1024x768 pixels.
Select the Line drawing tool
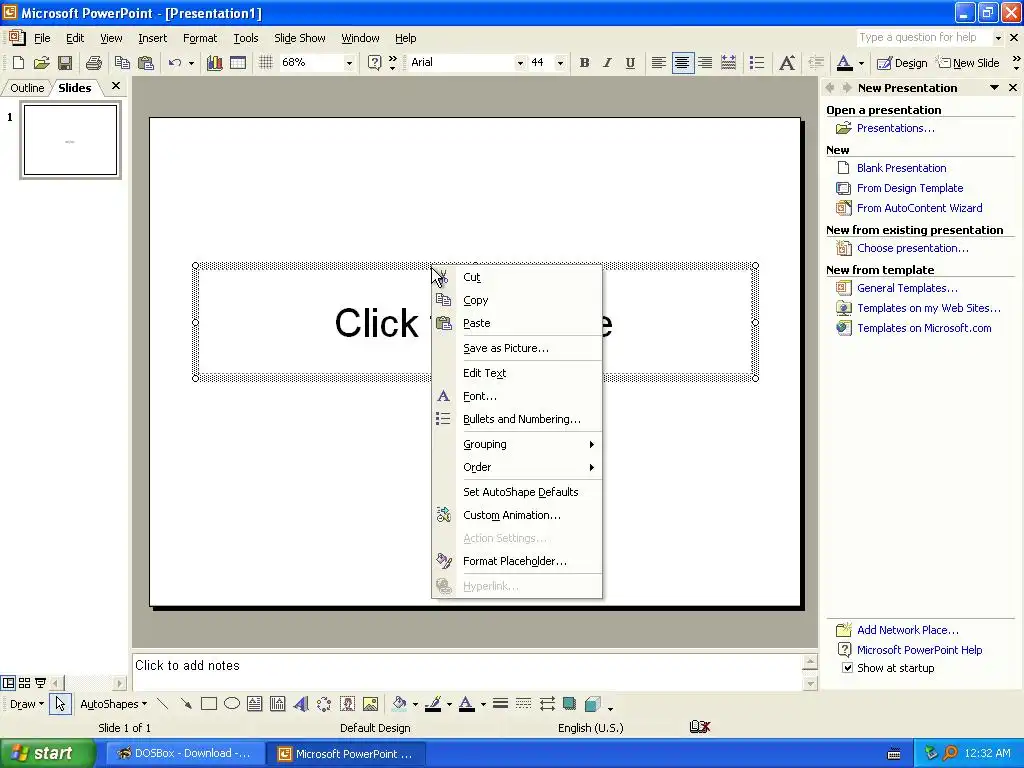[163, 704]
